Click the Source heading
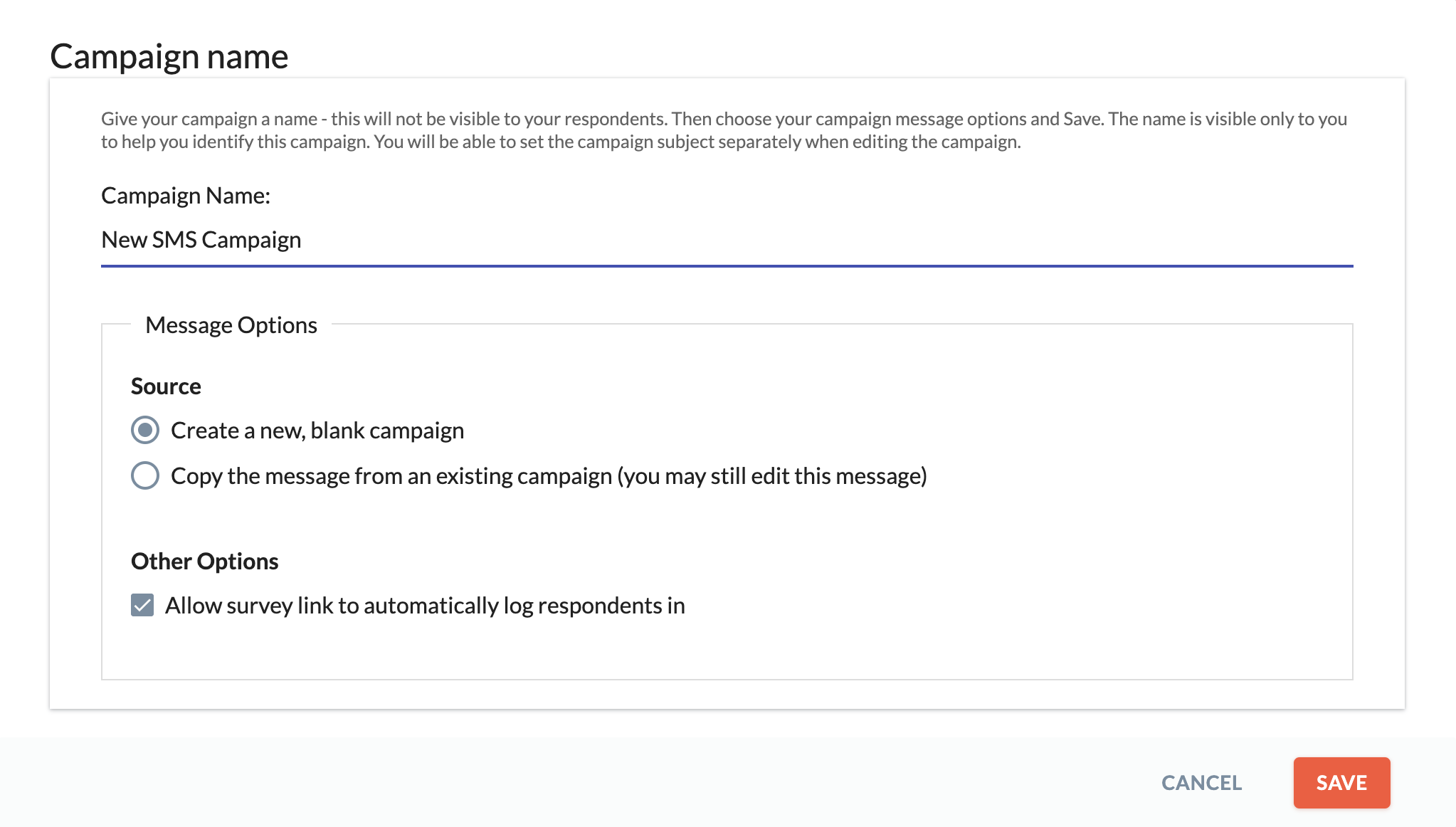The width and height of the screenshot is (1456, 827). pos(165,386)
